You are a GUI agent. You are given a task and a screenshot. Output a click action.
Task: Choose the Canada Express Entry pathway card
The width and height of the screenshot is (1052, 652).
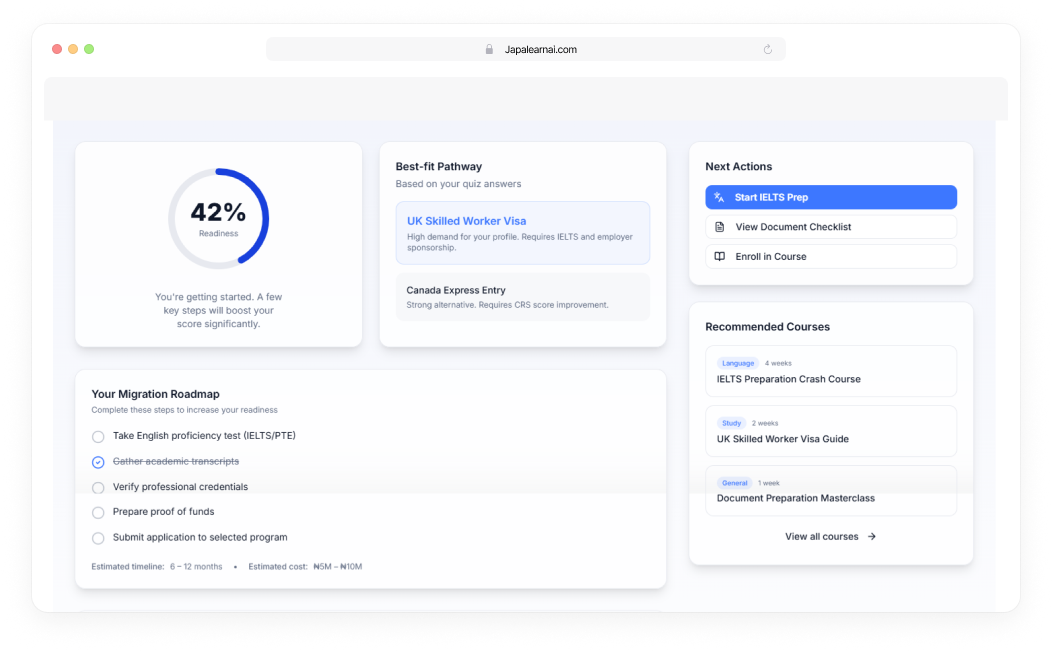[x=522, y=297]
